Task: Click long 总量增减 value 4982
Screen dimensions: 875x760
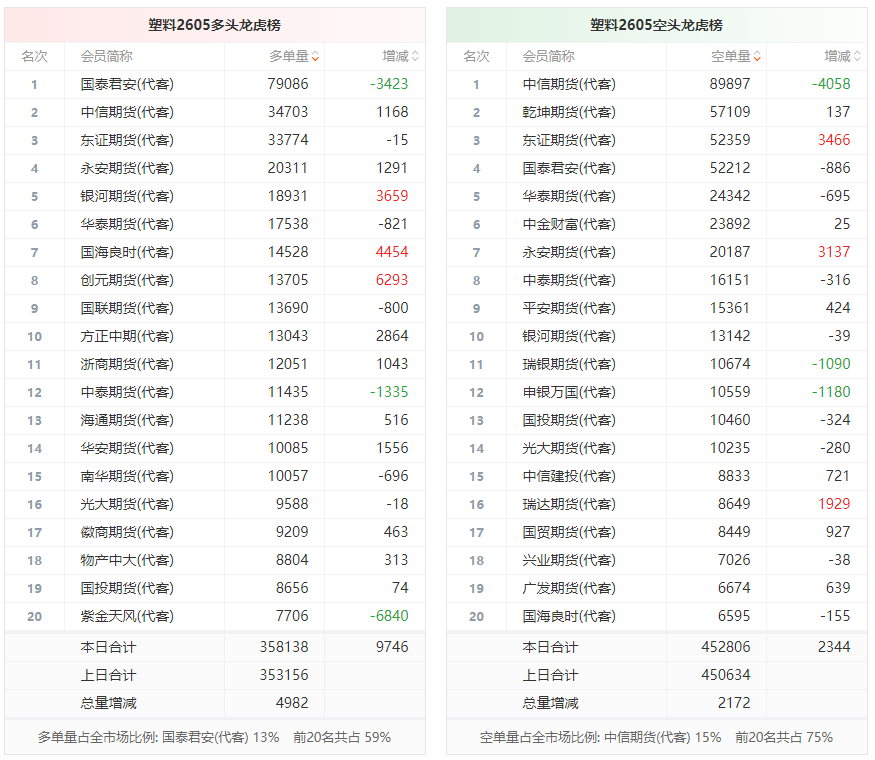Action: click(x=292, y=703)
